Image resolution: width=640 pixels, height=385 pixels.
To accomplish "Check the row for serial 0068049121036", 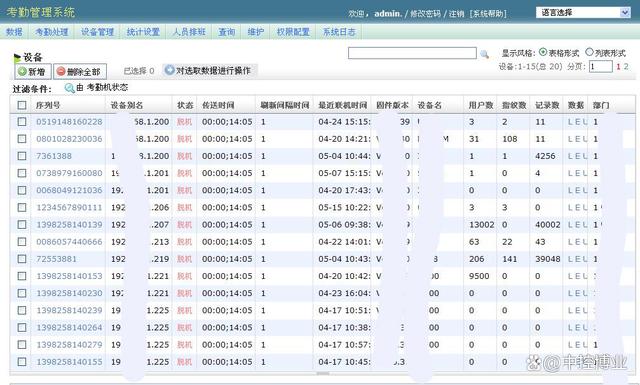I will (x=22, y=190).
